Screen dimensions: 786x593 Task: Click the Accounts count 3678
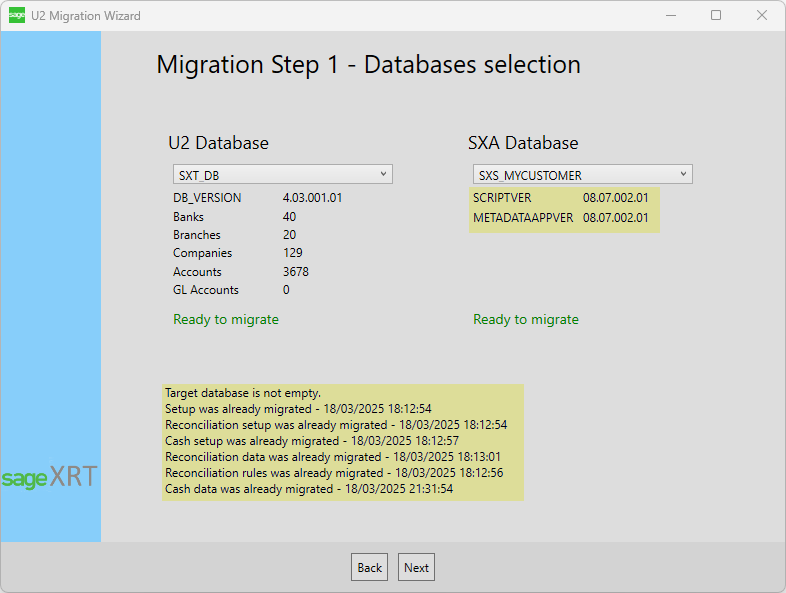point(296,272)
